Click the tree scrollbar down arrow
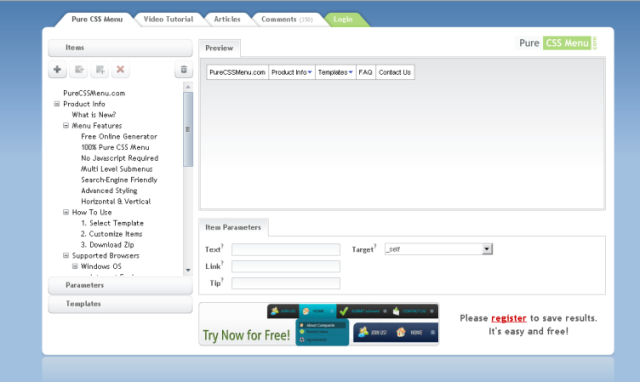640x382 pixels. [x=188, y=270]
